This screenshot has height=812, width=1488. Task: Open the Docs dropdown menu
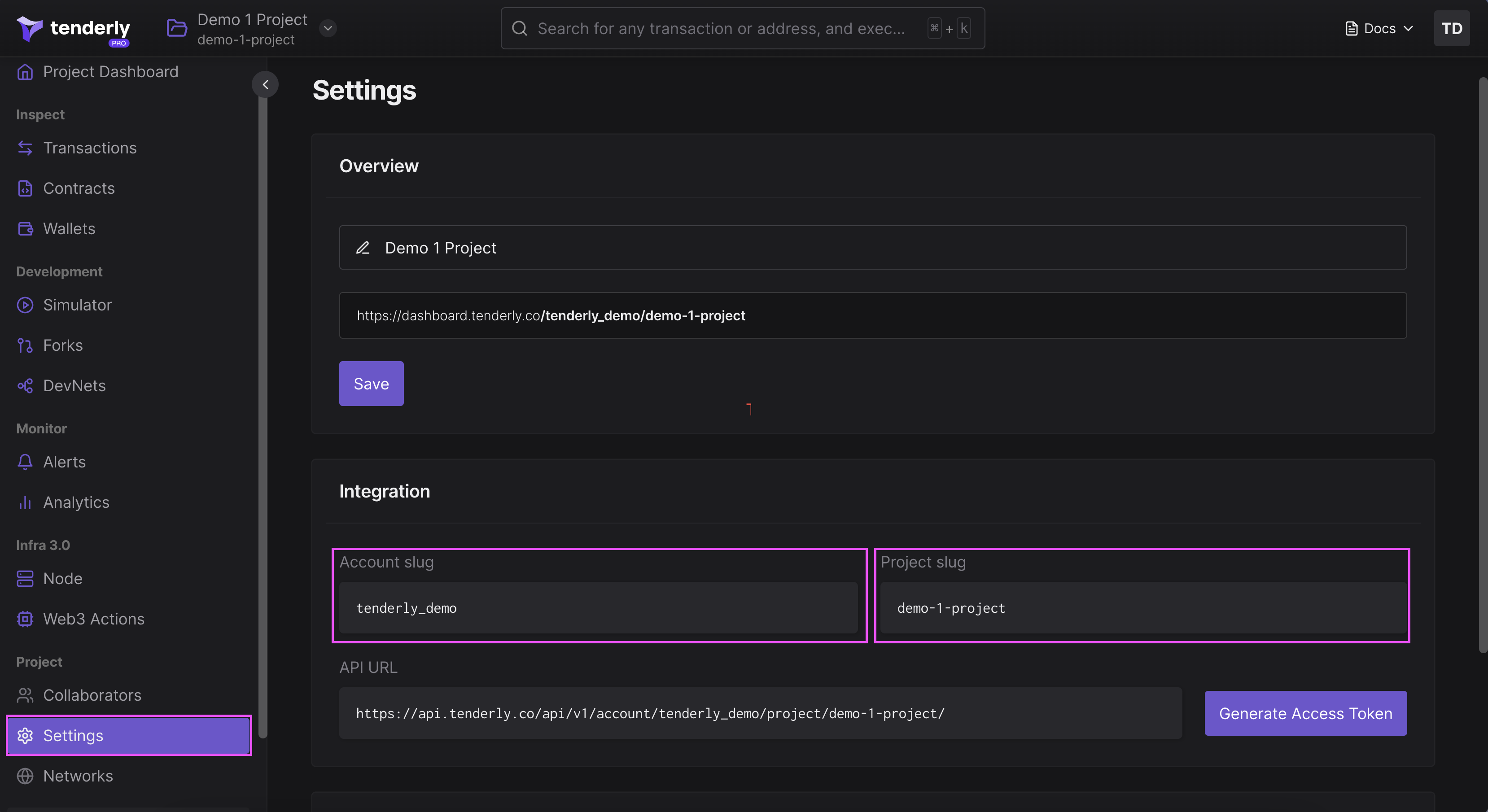1379,28
